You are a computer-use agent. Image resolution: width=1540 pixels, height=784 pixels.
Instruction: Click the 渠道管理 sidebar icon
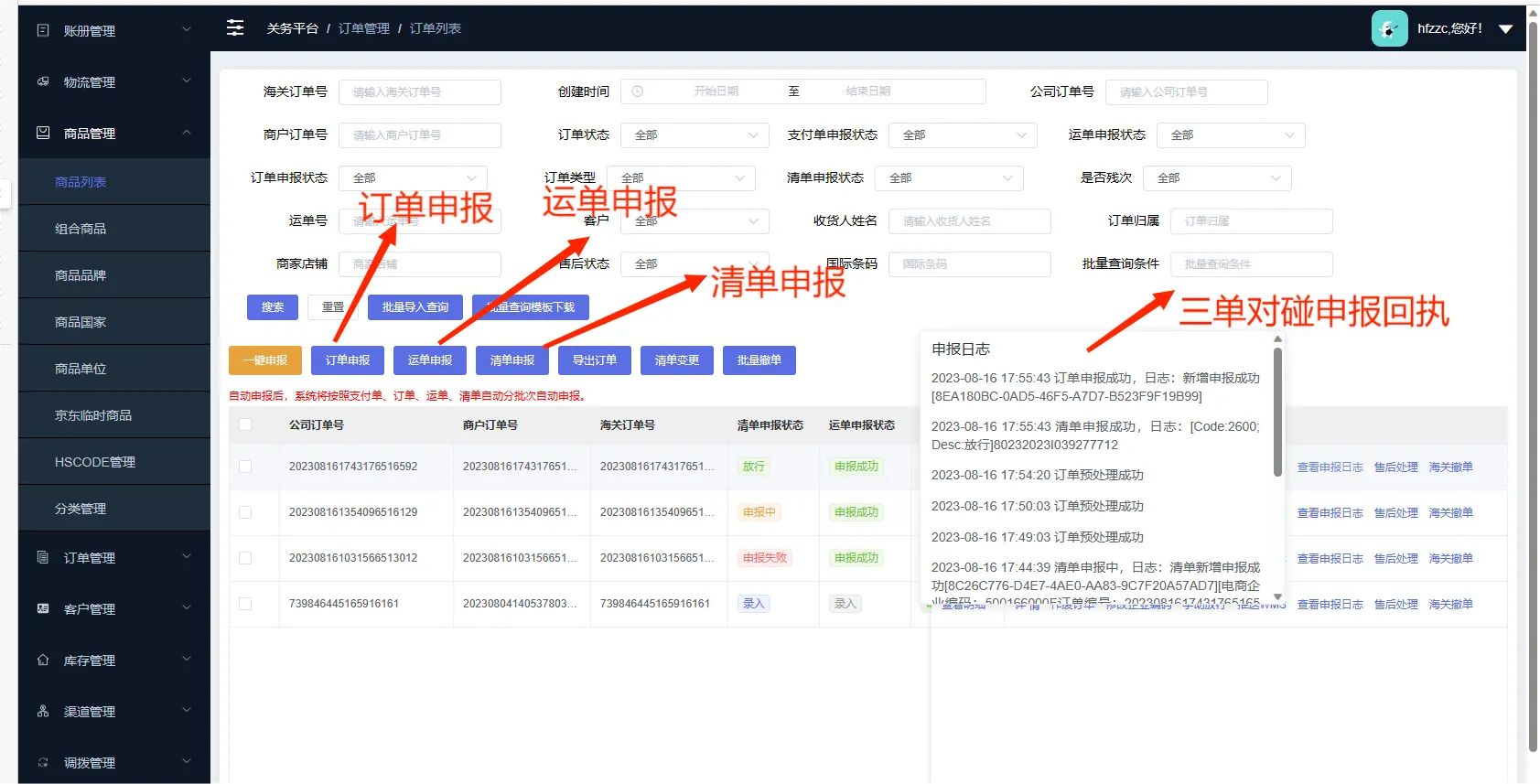(x=43, y=711)
